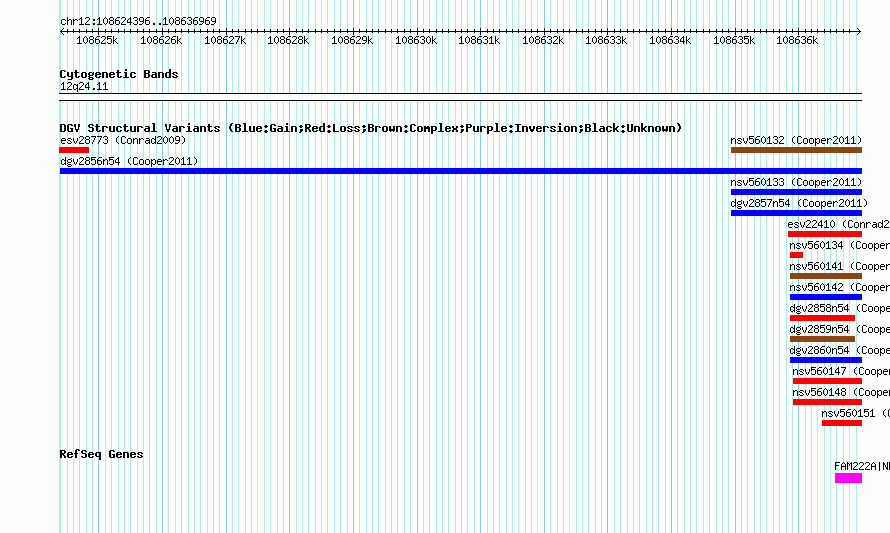Click the 108626k ruler mark

coord(161,40)
